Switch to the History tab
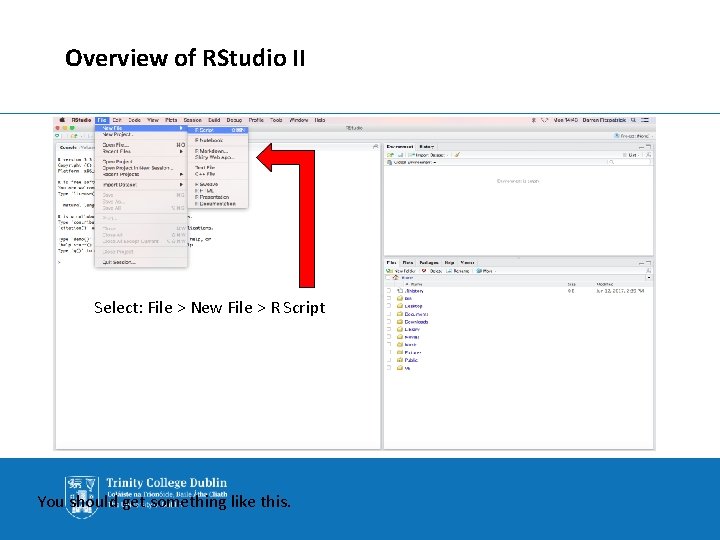 pyautogui.click(x=427, y=146)
